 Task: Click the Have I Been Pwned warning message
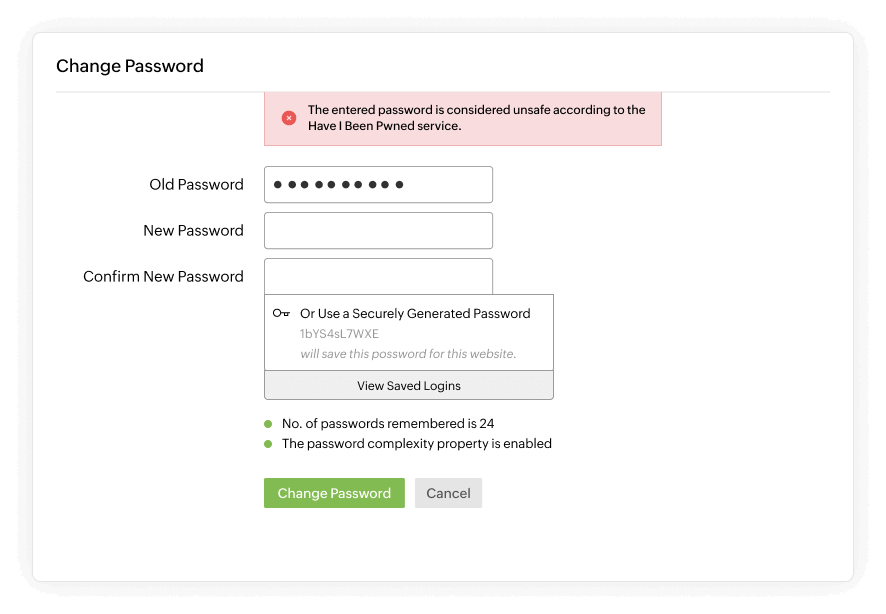(x=474, y=118)
